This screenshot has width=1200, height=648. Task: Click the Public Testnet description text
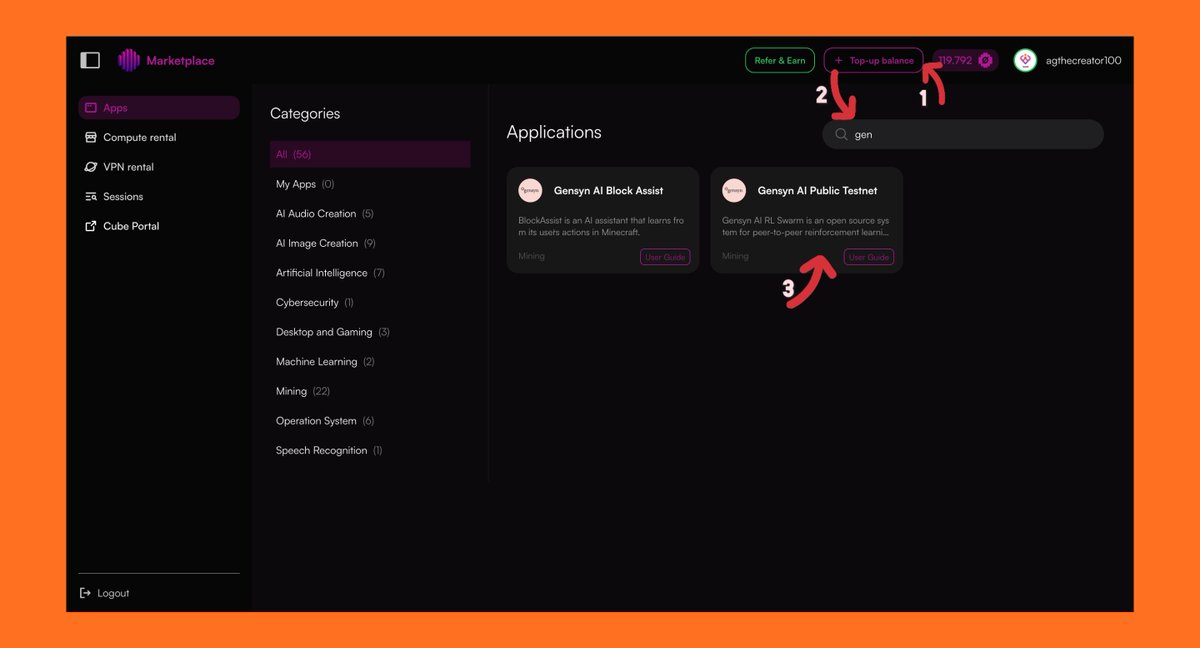tap(806, 226)
